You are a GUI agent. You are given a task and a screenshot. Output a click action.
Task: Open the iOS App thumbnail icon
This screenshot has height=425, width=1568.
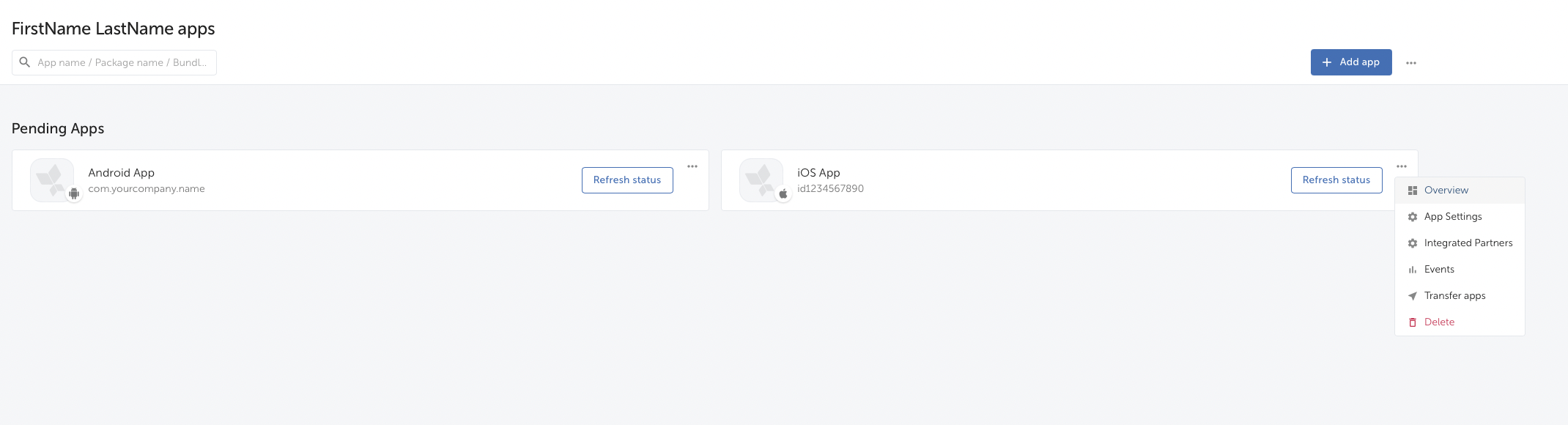click(x=761, y=180)
